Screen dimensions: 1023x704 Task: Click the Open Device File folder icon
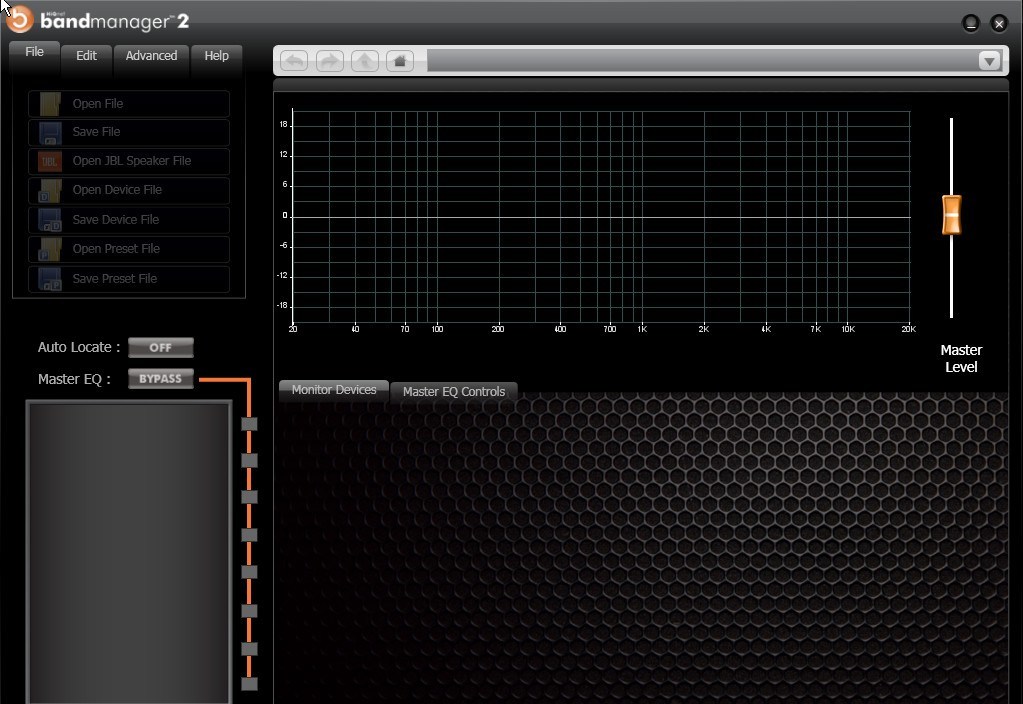pyautogui.click(x=49, y=190)
